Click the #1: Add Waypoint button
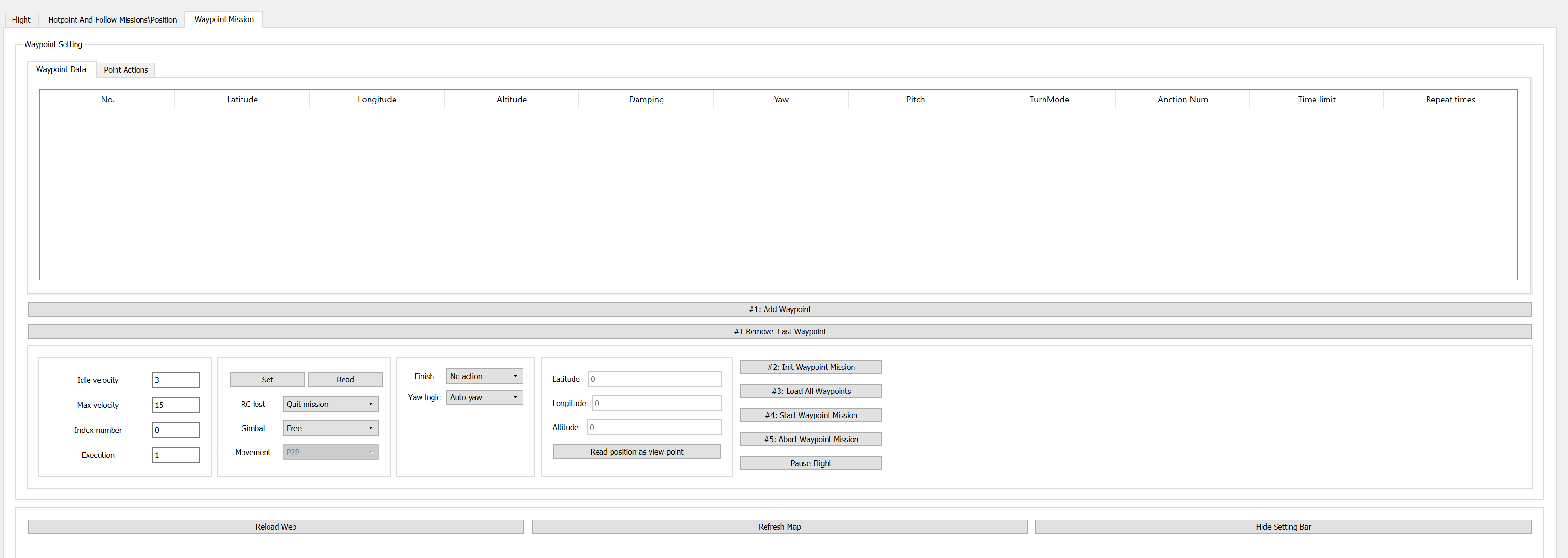 point(779,309)
